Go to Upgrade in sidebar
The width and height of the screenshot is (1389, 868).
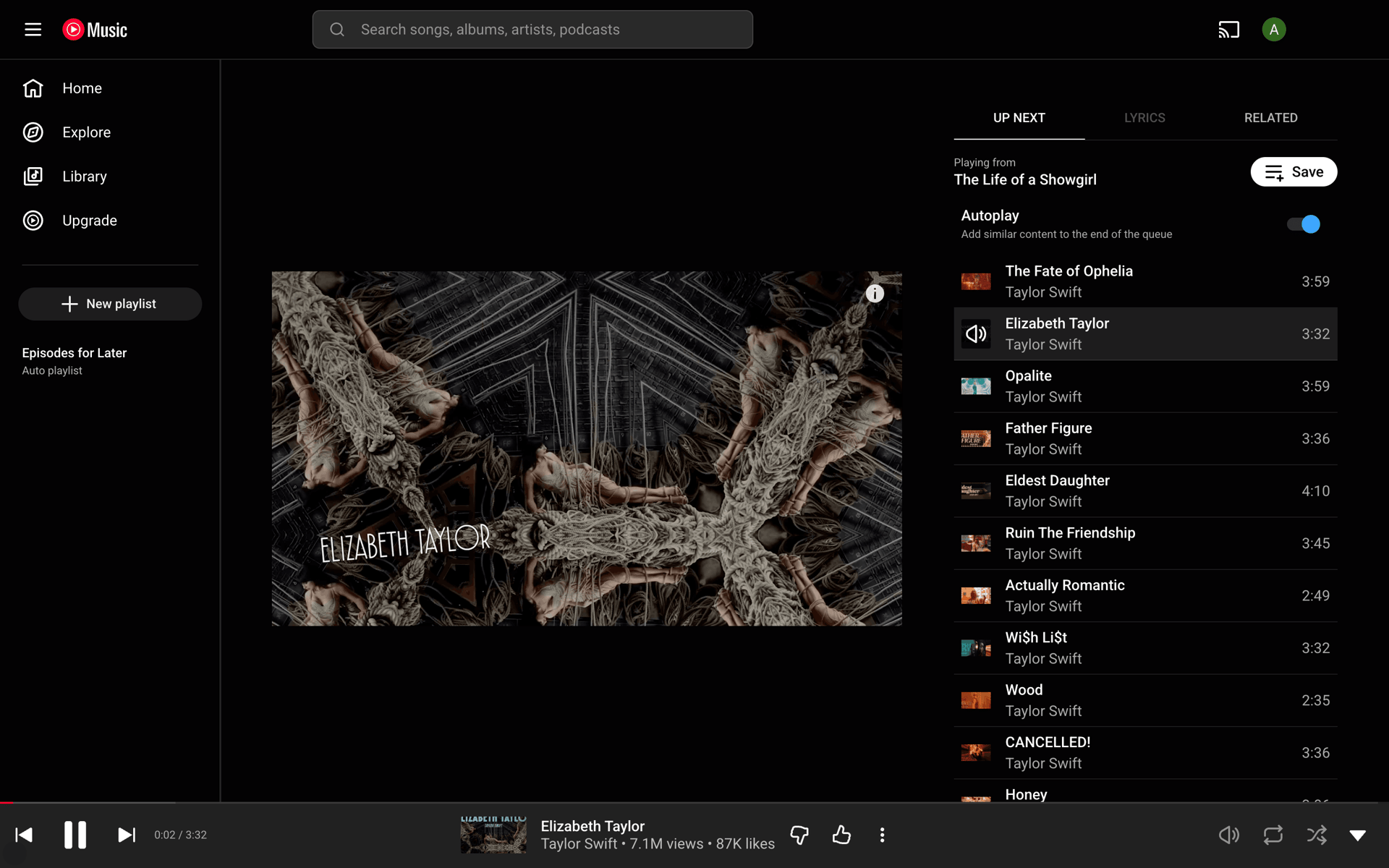point(90,221)
